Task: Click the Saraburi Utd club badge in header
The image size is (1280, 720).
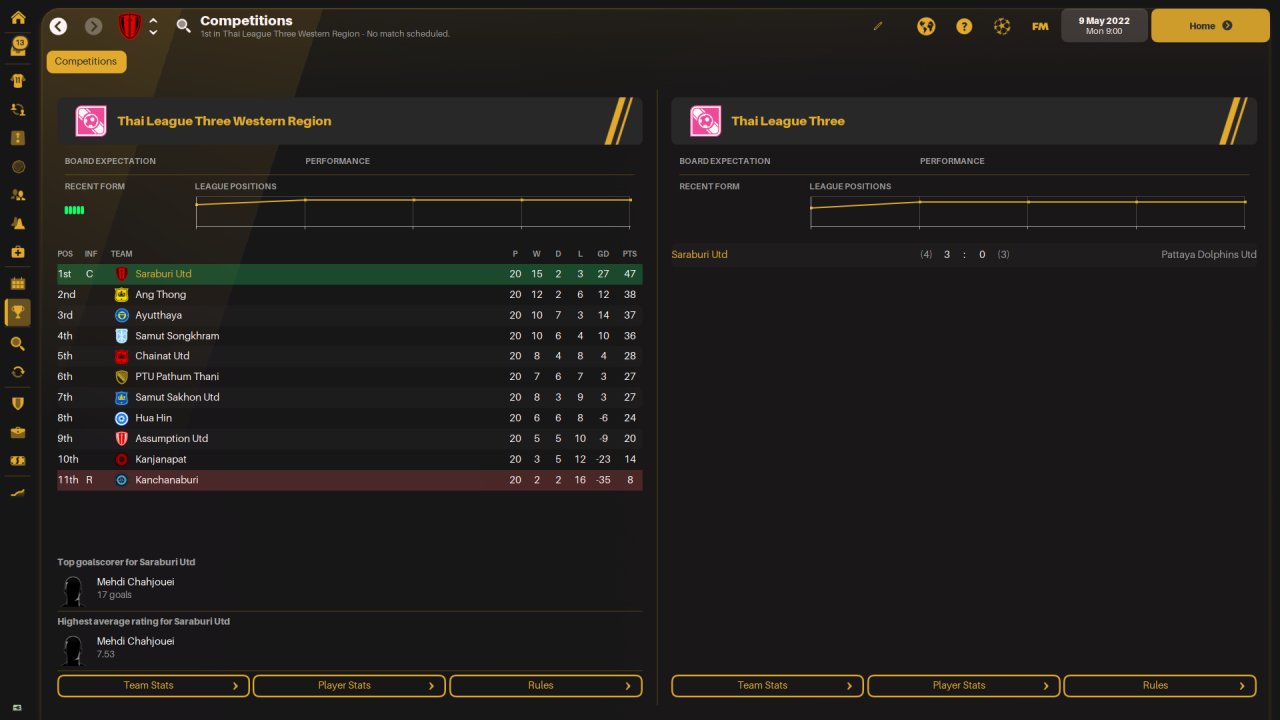Action: (129, 26)
